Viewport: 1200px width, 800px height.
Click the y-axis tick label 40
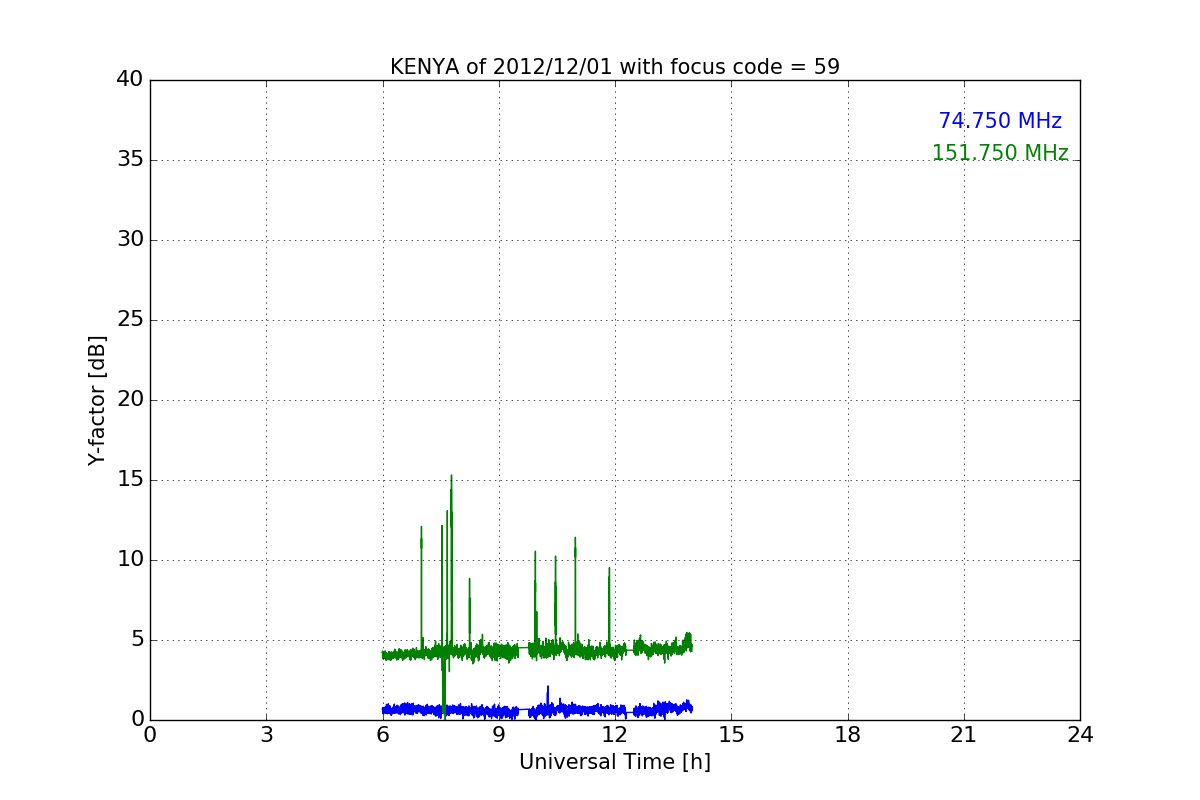[x=130, y=80]
